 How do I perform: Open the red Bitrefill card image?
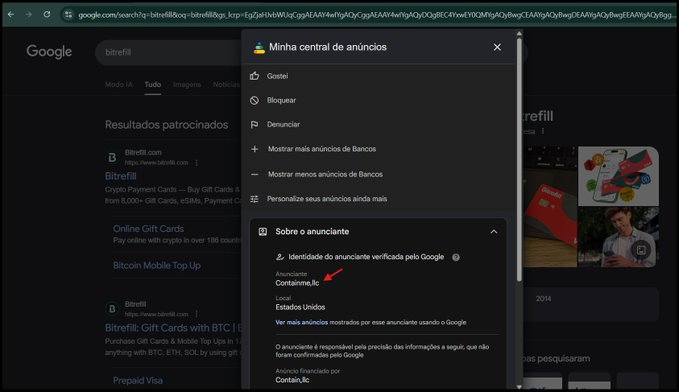click(x=550, y=207)
